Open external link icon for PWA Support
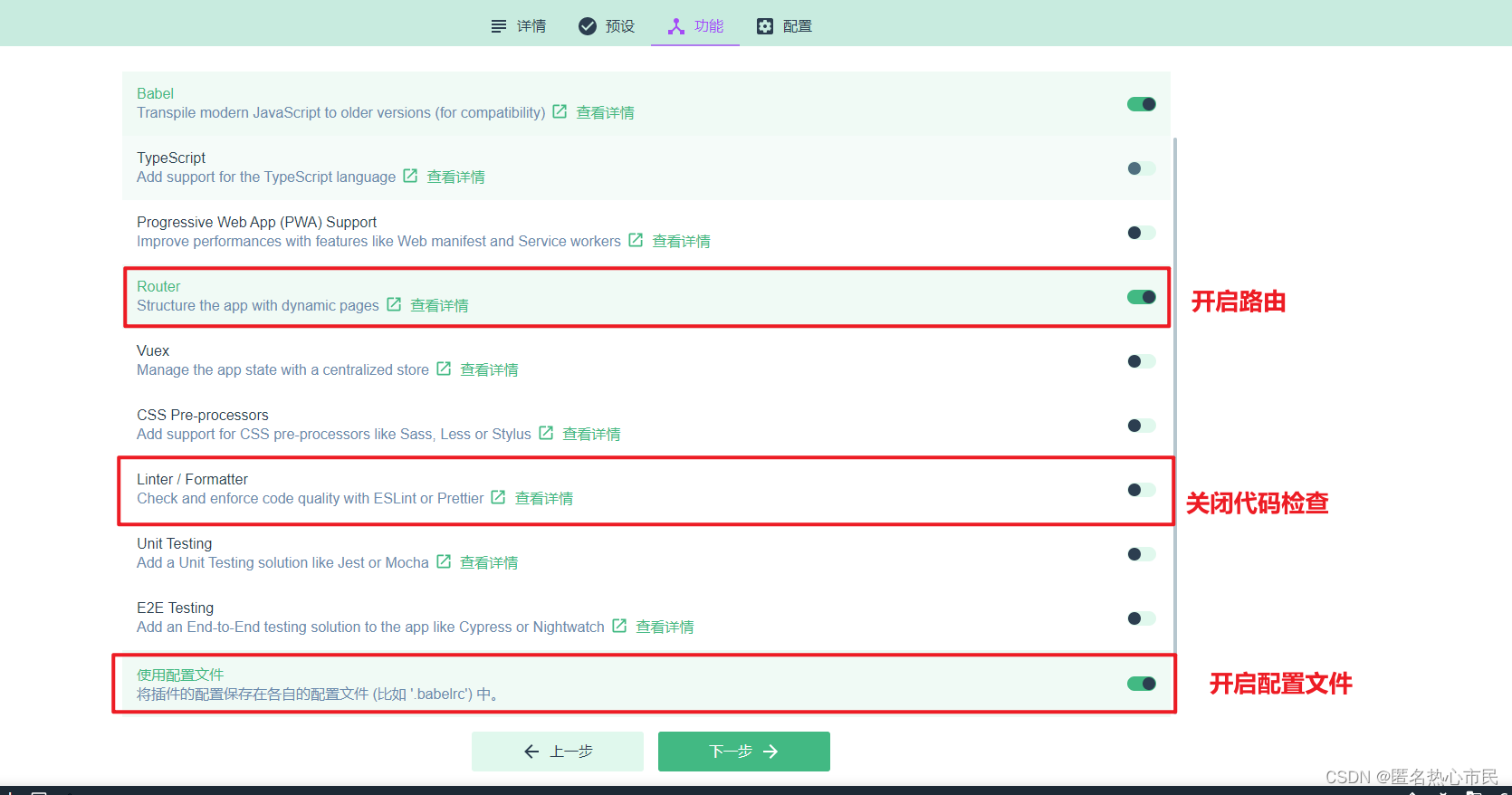 click(x=636, y=240)
